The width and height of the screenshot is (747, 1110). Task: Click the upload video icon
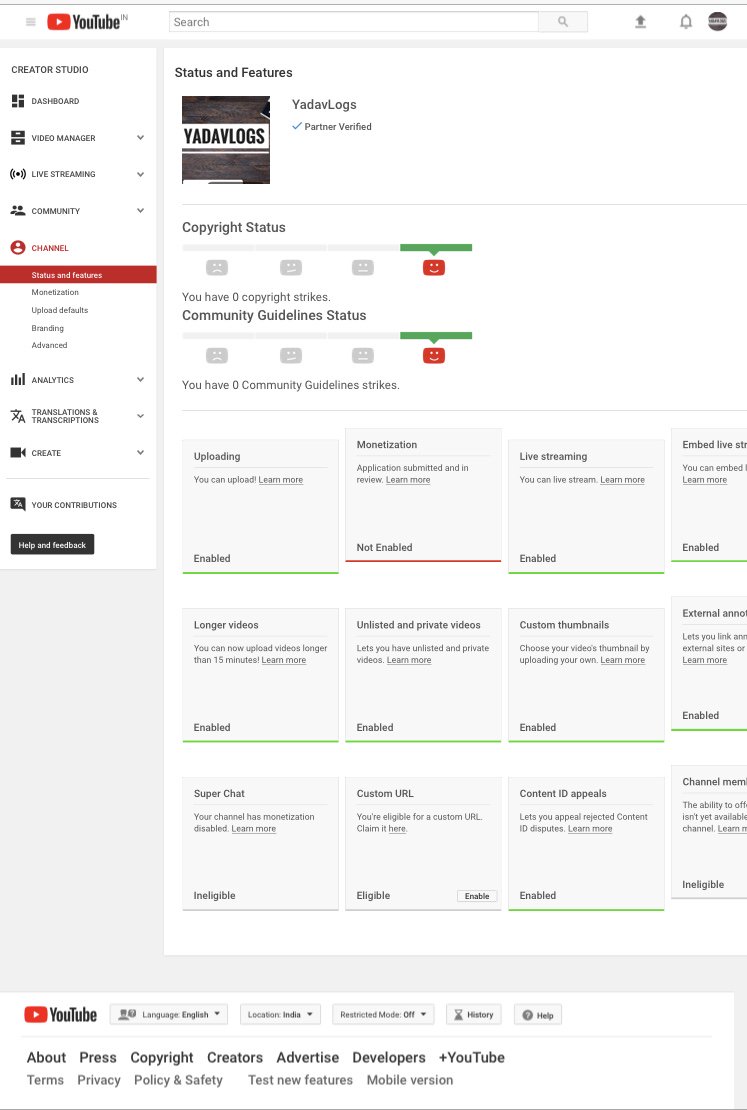coord(640,22)
